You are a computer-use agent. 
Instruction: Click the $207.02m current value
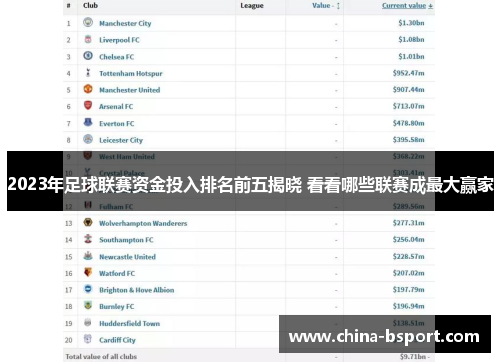click(408, 273)
